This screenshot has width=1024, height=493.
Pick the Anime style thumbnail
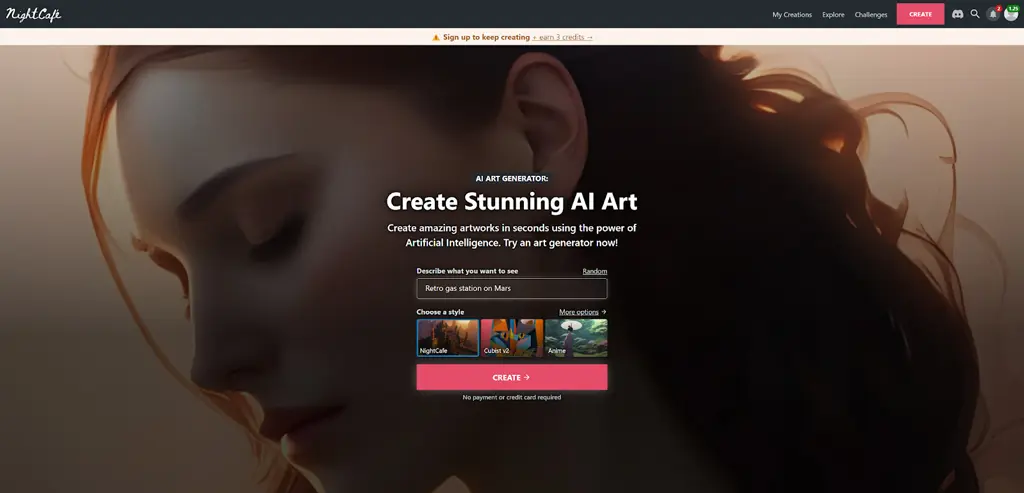click(576, 338)
